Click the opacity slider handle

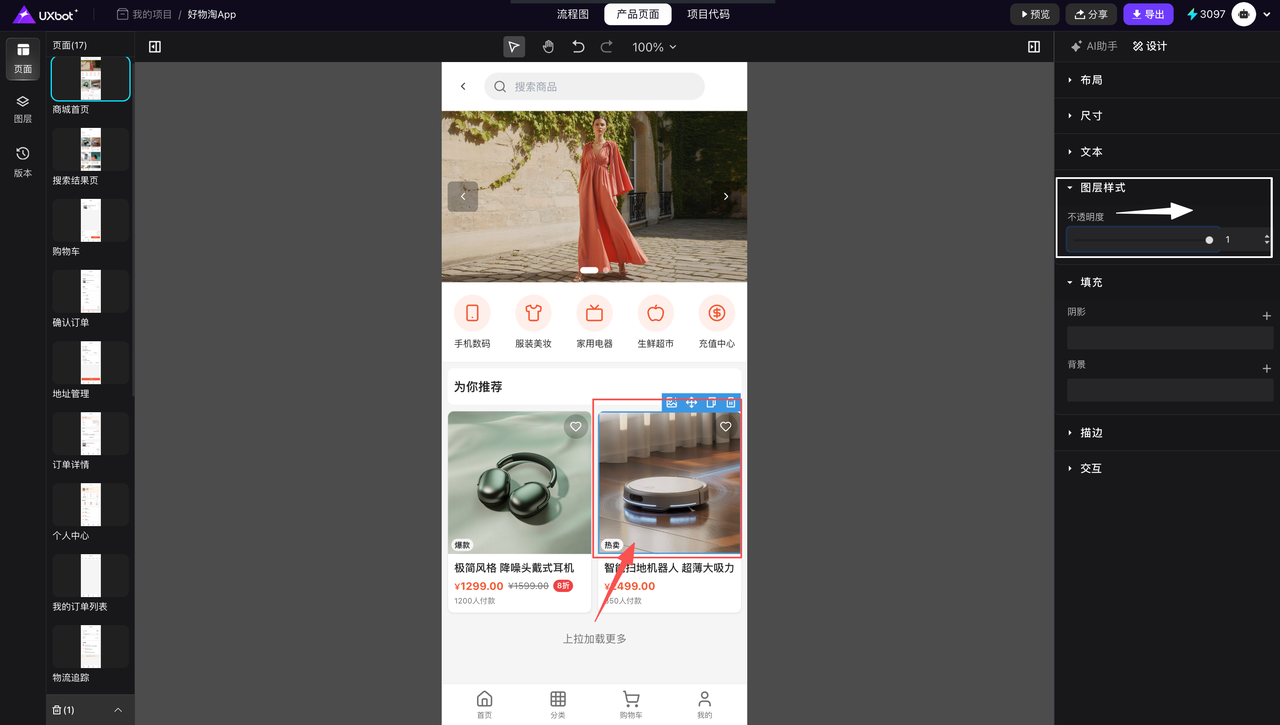pos(1209,240)
